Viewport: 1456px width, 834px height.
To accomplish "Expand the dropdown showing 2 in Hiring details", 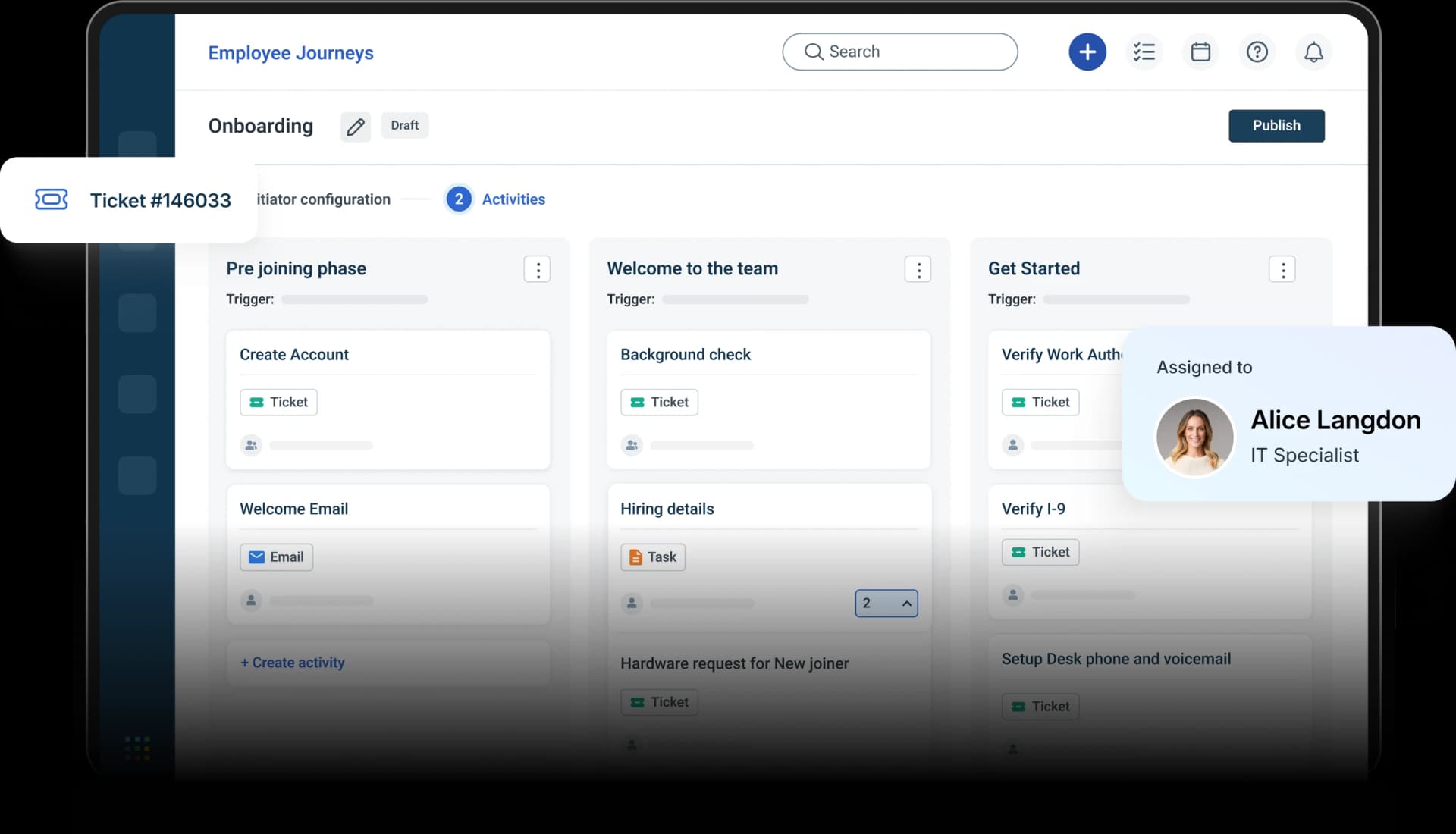I will click(886, 604).
